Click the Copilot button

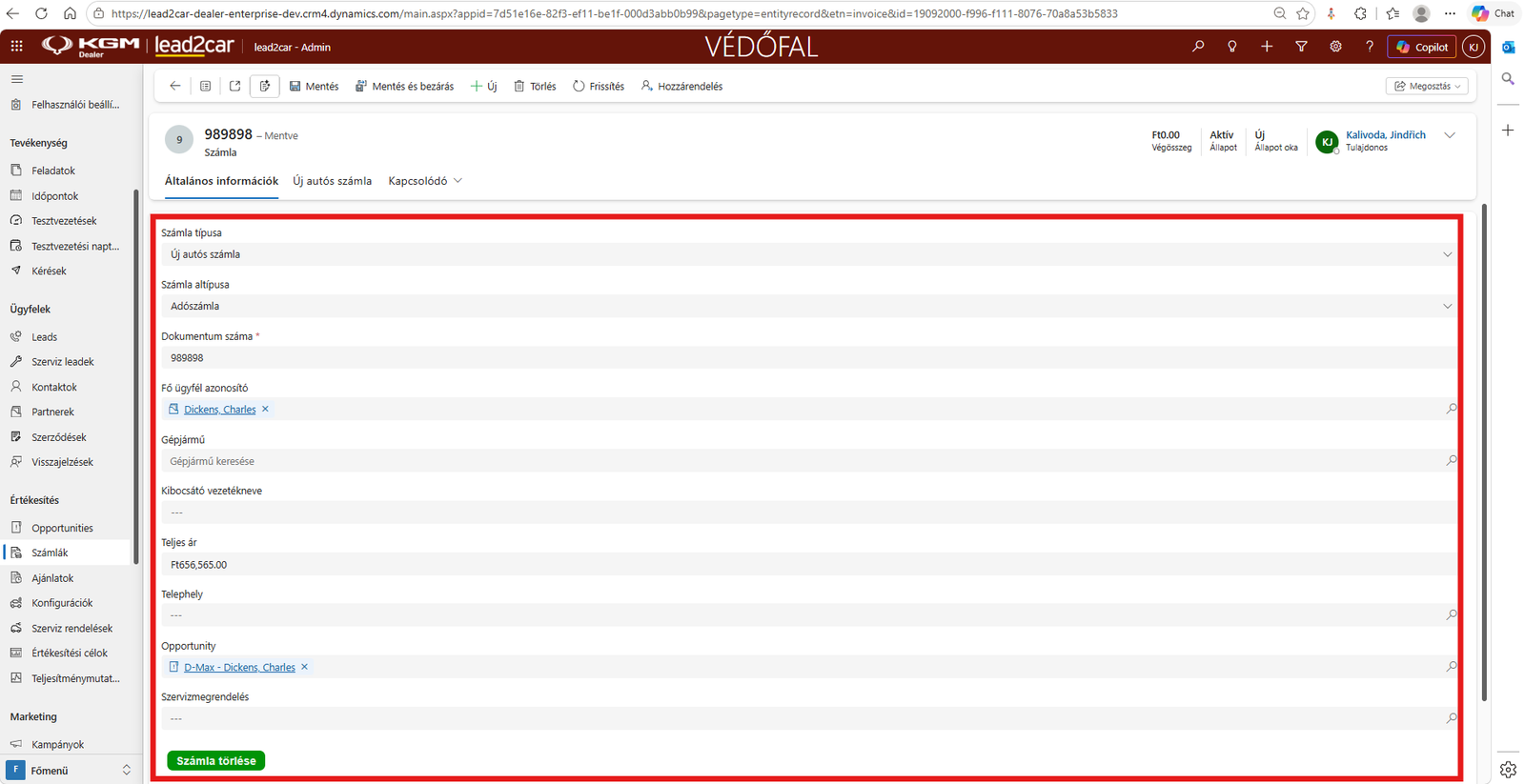pyautogui.click(x=1422, y=47)
